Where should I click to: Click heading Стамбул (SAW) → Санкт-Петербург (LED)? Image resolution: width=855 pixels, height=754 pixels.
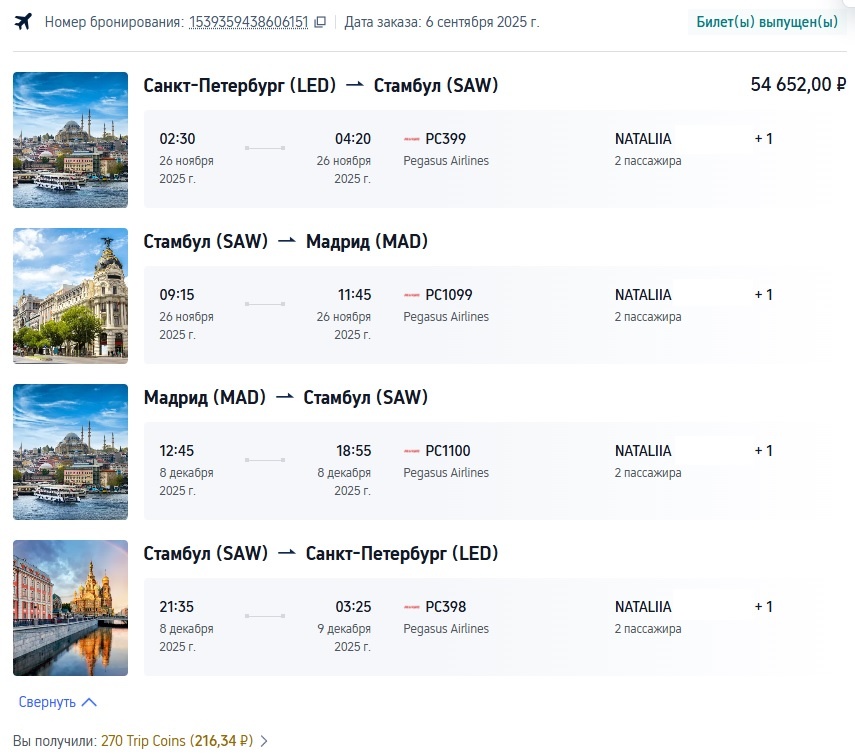pyautogui.click(x=321, y=553)
